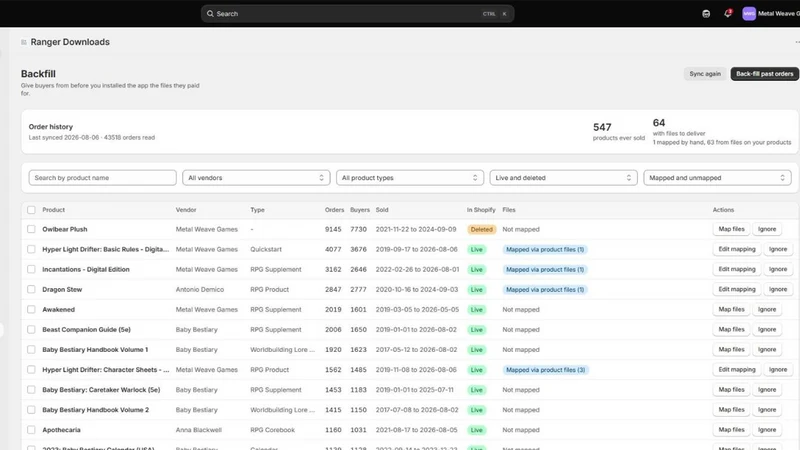Check the Owlbear Plush row checkbox
The image size is (800, 450).
pos(31,229)
